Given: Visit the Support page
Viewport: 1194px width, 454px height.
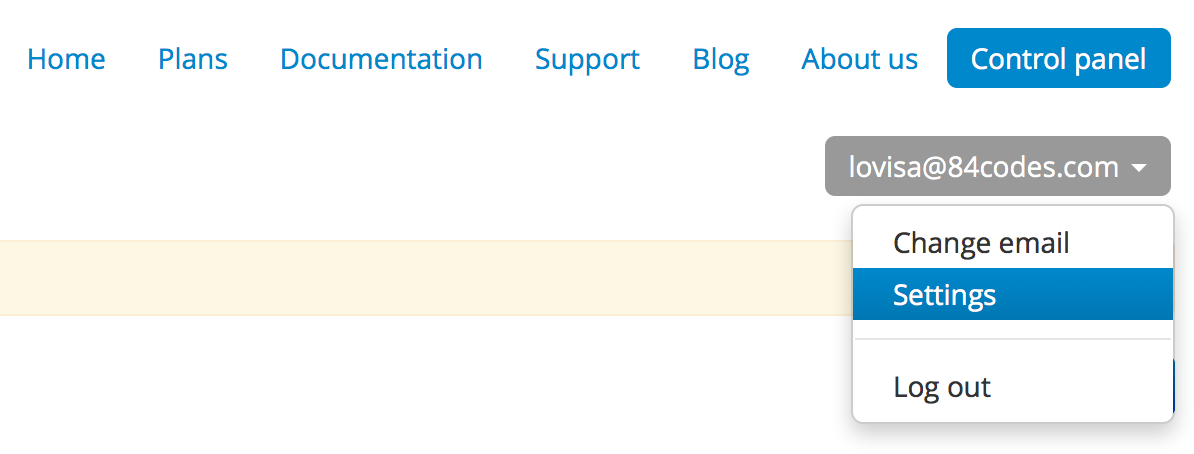Looking at the screenshot, I should 587,59.
